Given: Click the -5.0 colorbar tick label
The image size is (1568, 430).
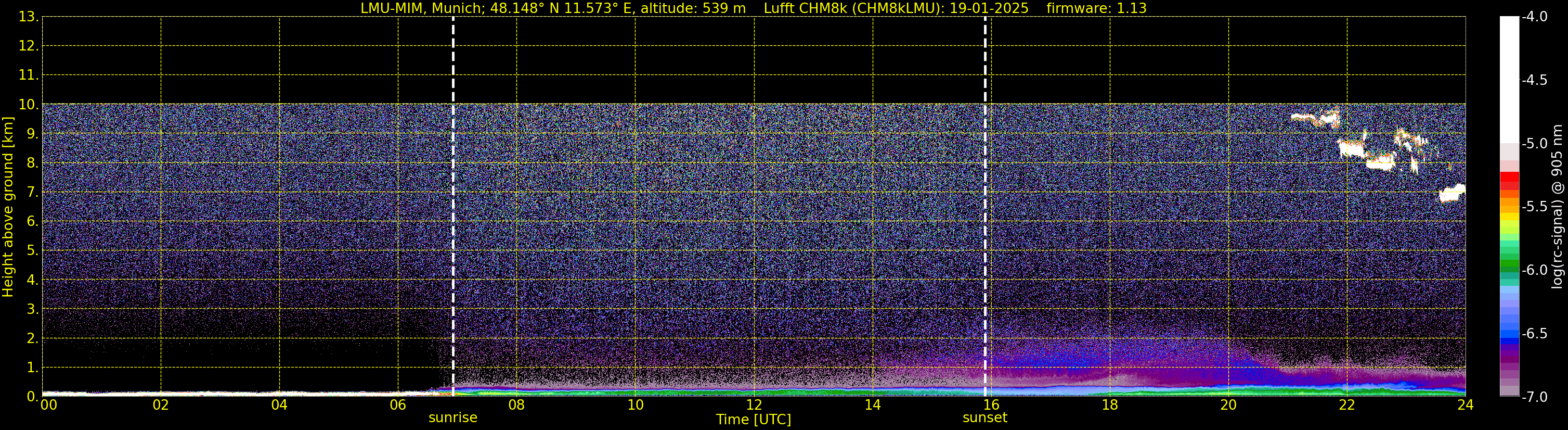Looking at the screenshot, I should point(1534,144).
